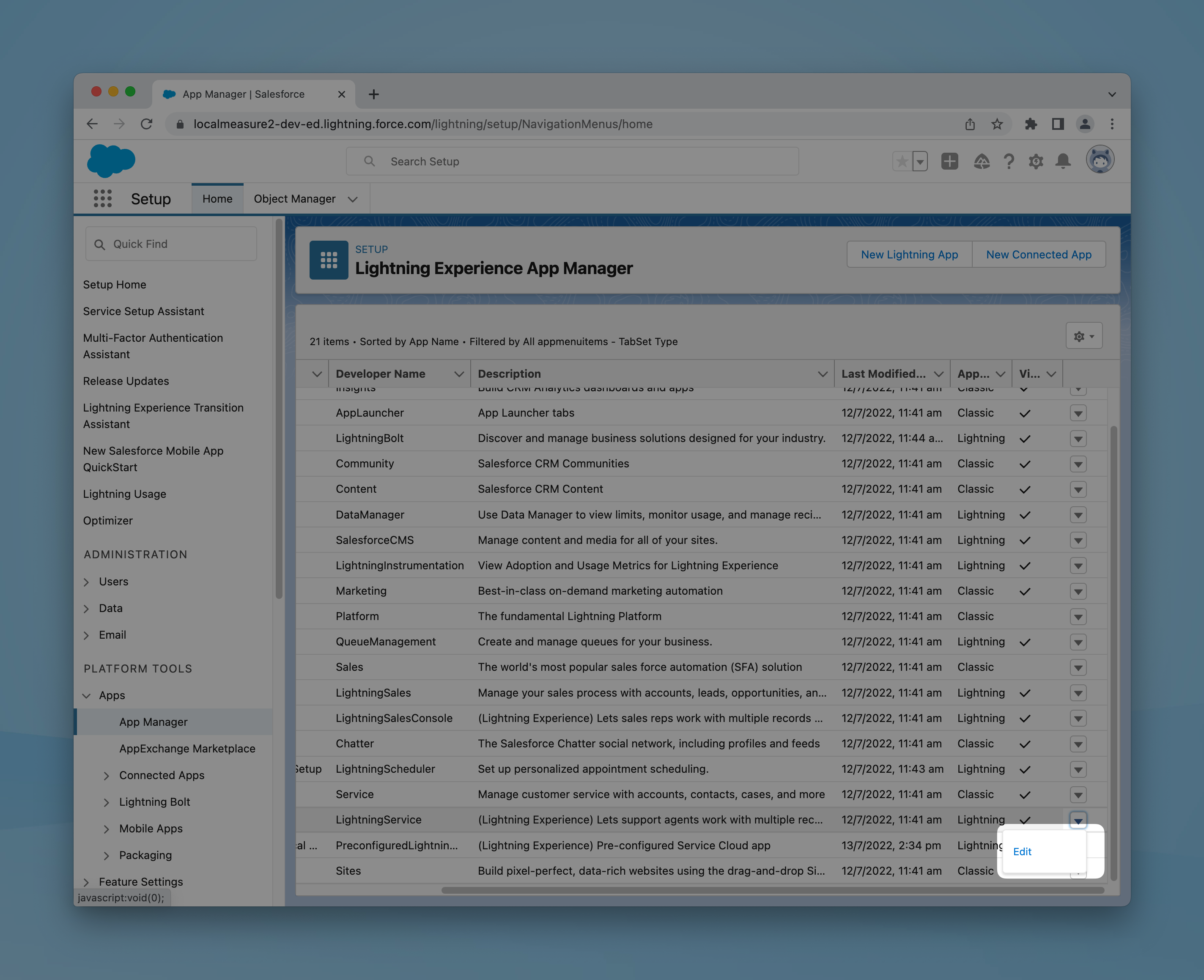Image resolution: width=1204 pixels, height=980 pixels.
Task: Open the favorites list dropdown arrow
Action: [920, 162]
